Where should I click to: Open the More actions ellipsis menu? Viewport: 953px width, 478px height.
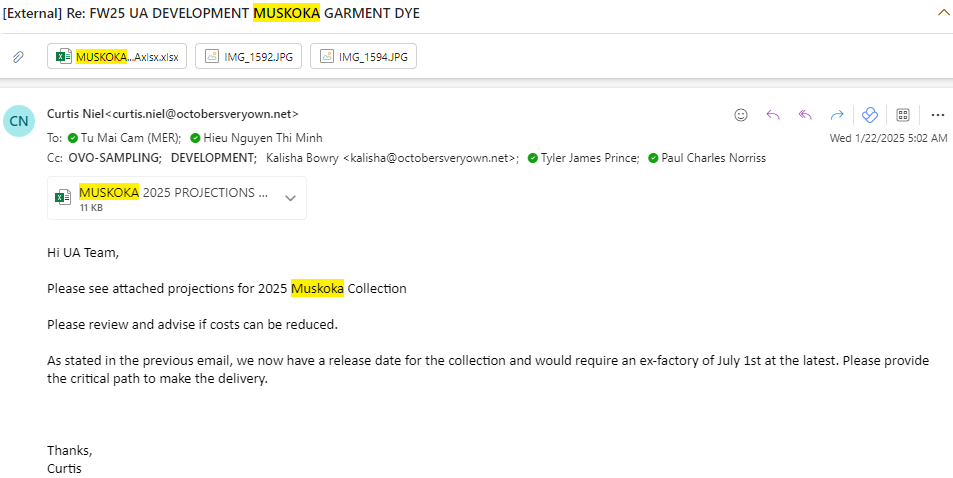938,115
